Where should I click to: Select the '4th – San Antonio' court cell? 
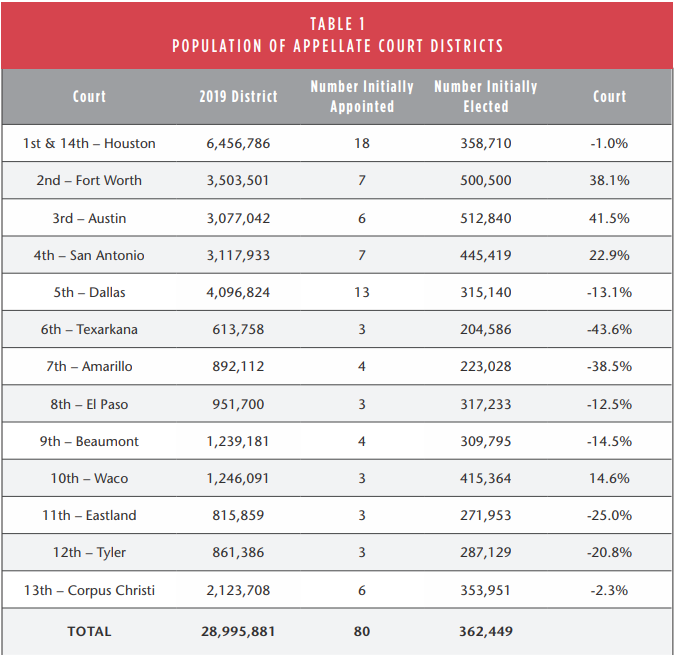89,255
